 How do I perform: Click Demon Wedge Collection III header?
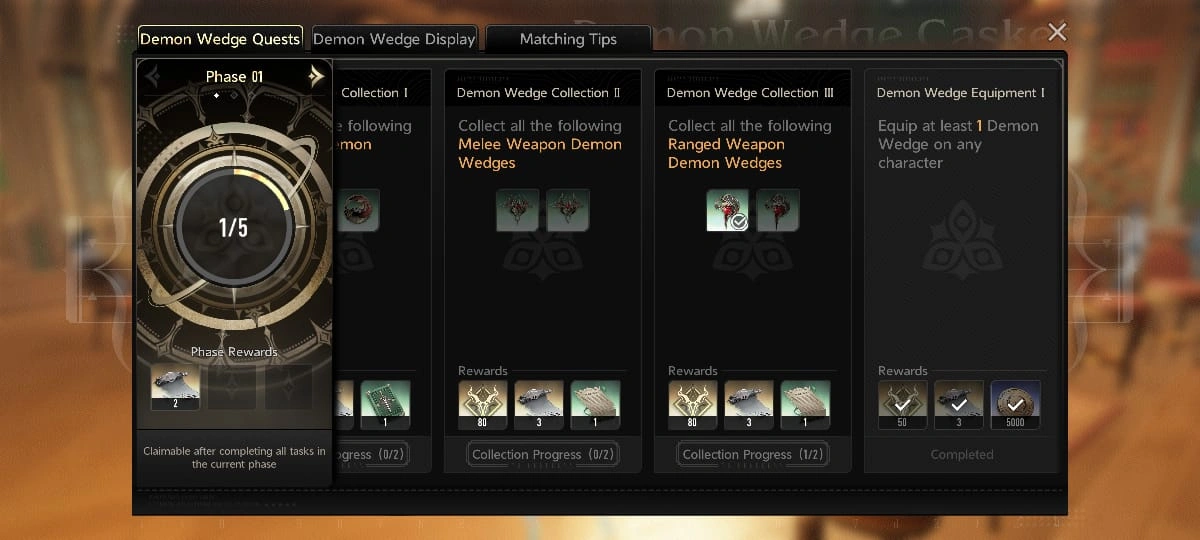coord(751,93)
